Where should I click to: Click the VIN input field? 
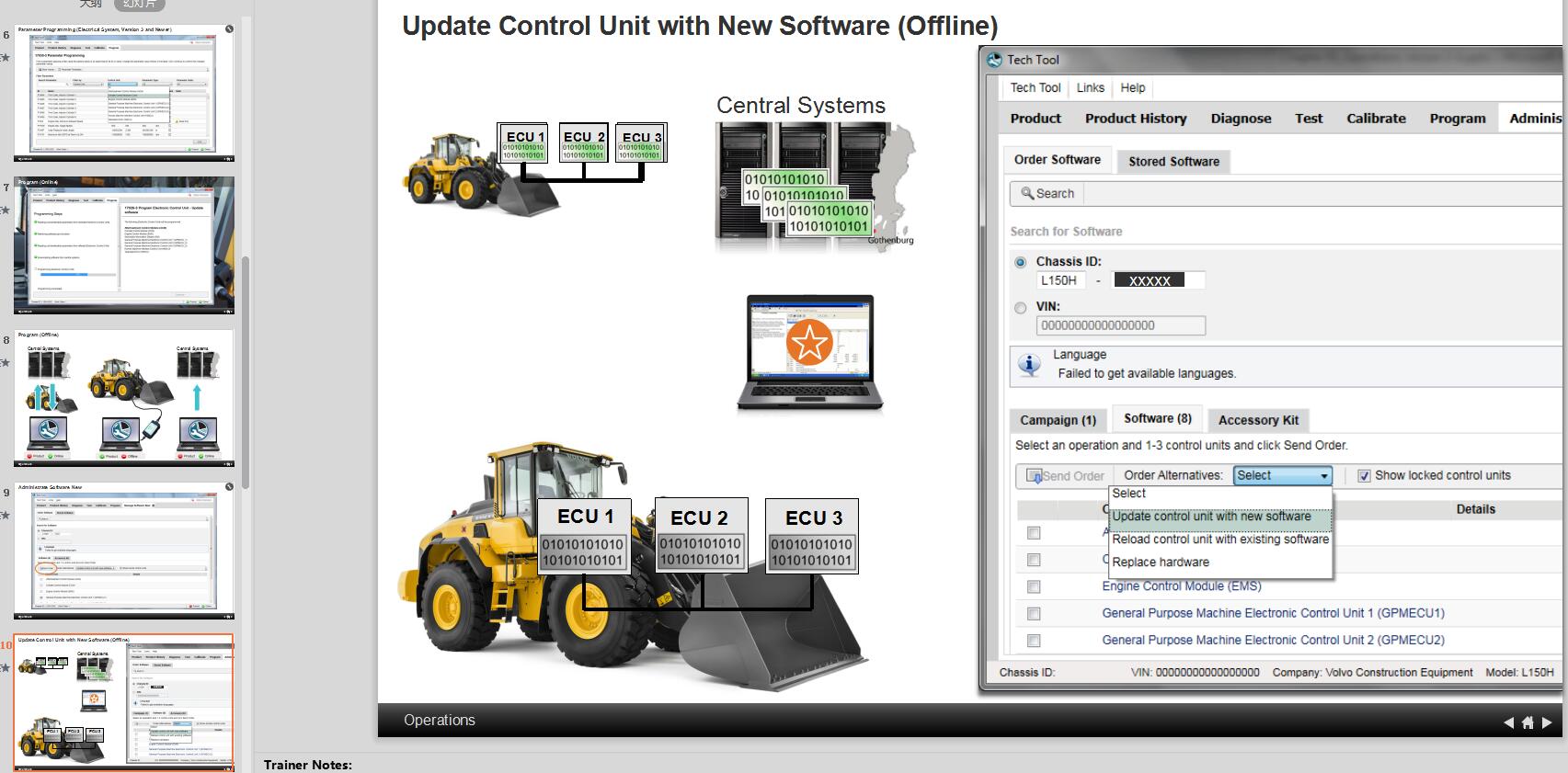pos(1121,325)
